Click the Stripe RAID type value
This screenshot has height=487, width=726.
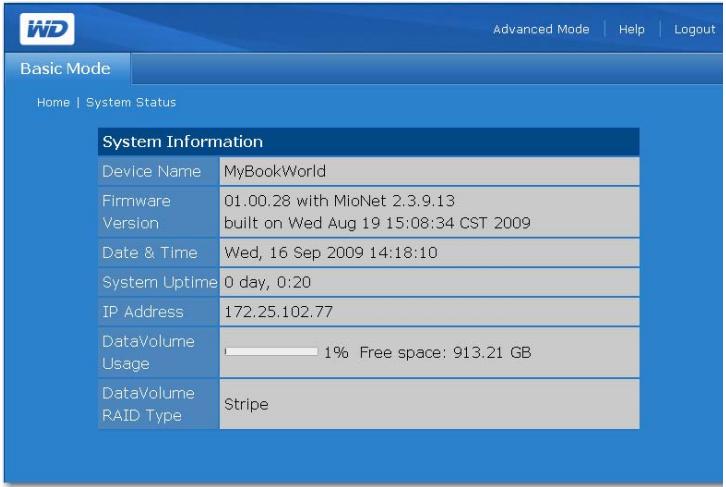(x=246, y=405)
